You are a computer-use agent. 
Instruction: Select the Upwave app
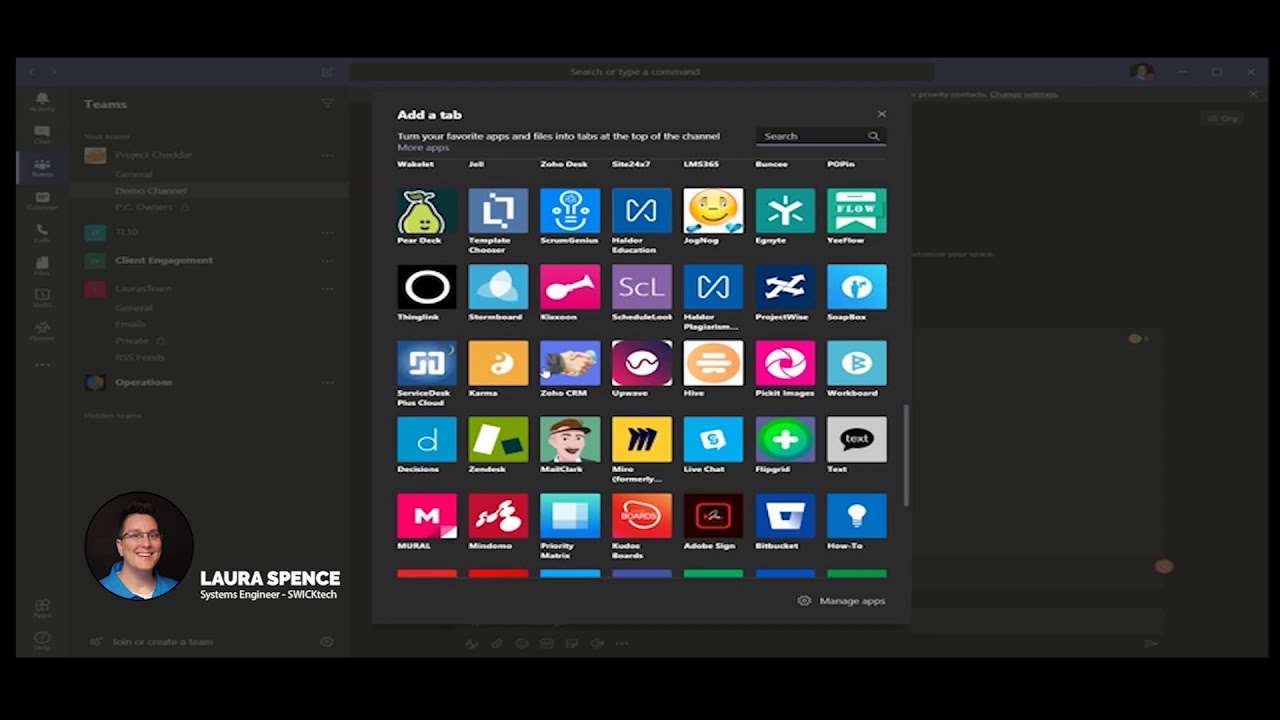point(642,363)
